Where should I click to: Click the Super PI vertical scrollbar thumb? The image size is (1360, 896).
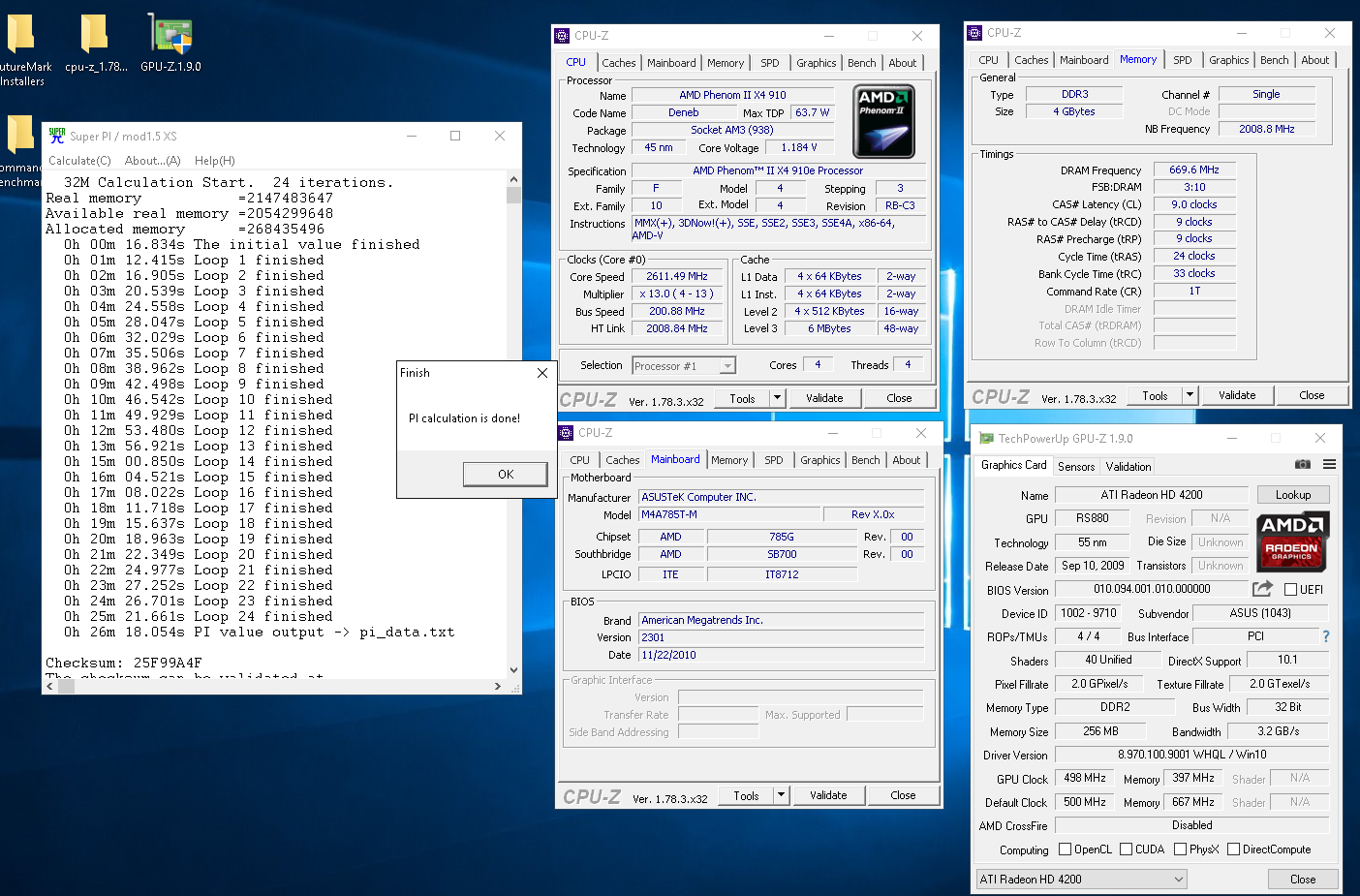click(513, 195)
